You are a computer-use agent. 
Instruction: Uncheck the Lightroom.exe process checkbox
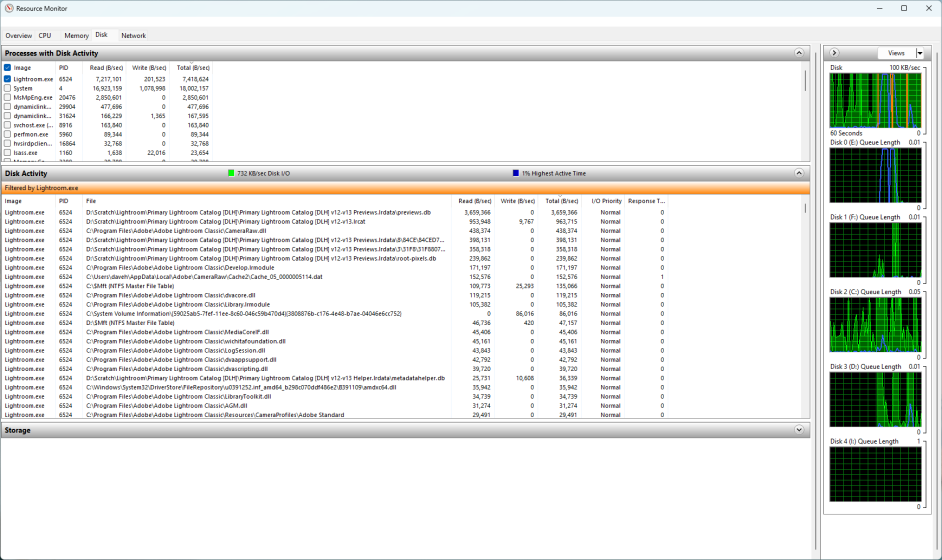point(7,78)
